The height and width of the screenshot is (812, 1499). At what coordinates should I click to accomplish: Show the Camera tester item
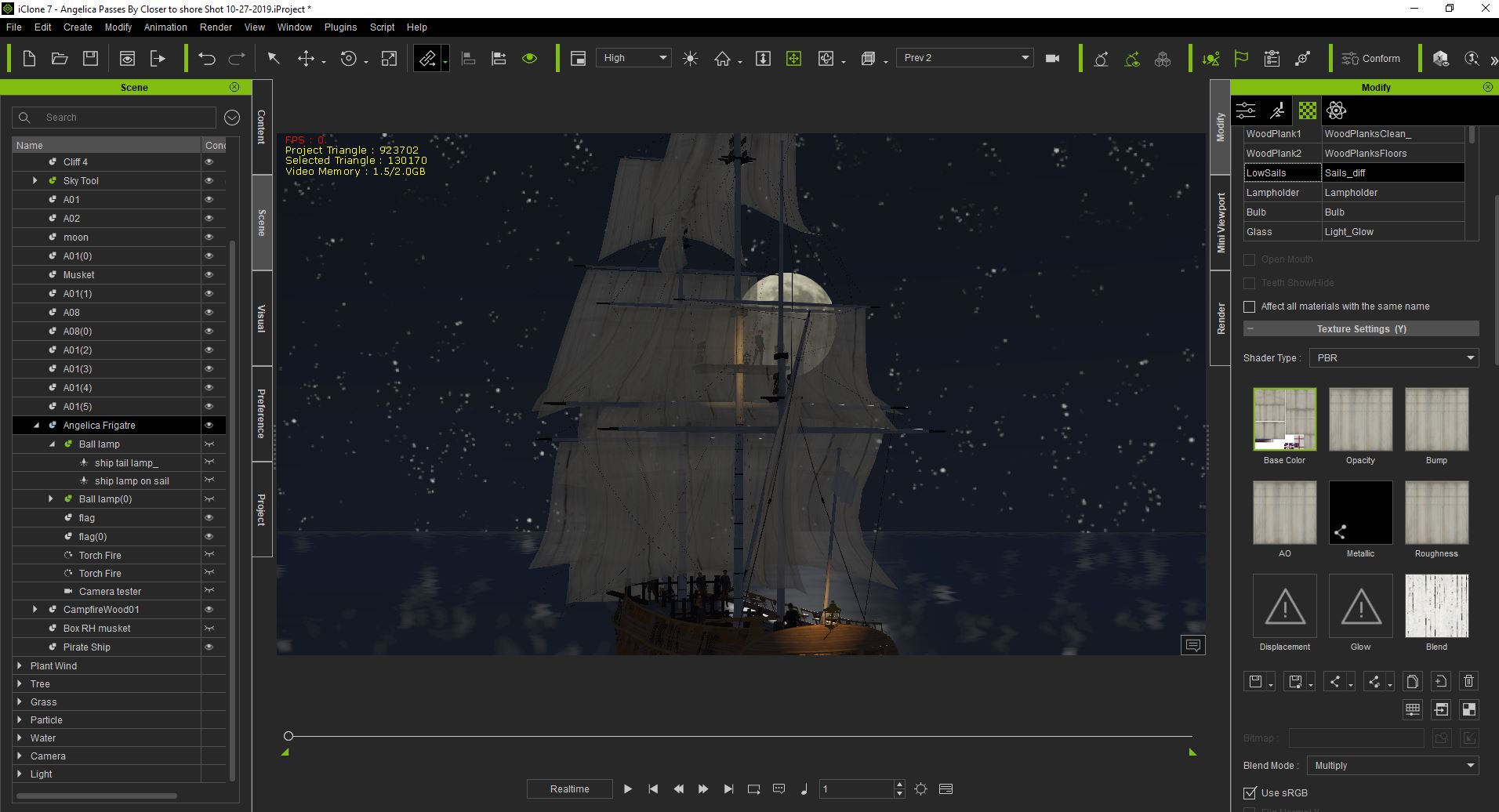tap(209, 591)
